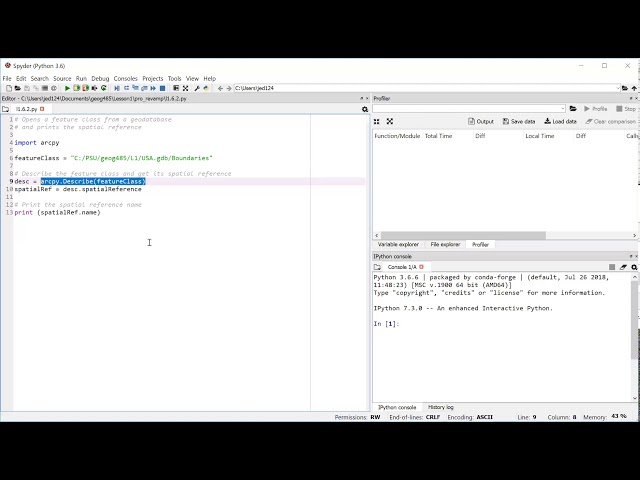Browse console tabs folder icon

click(x=377, y=267)
